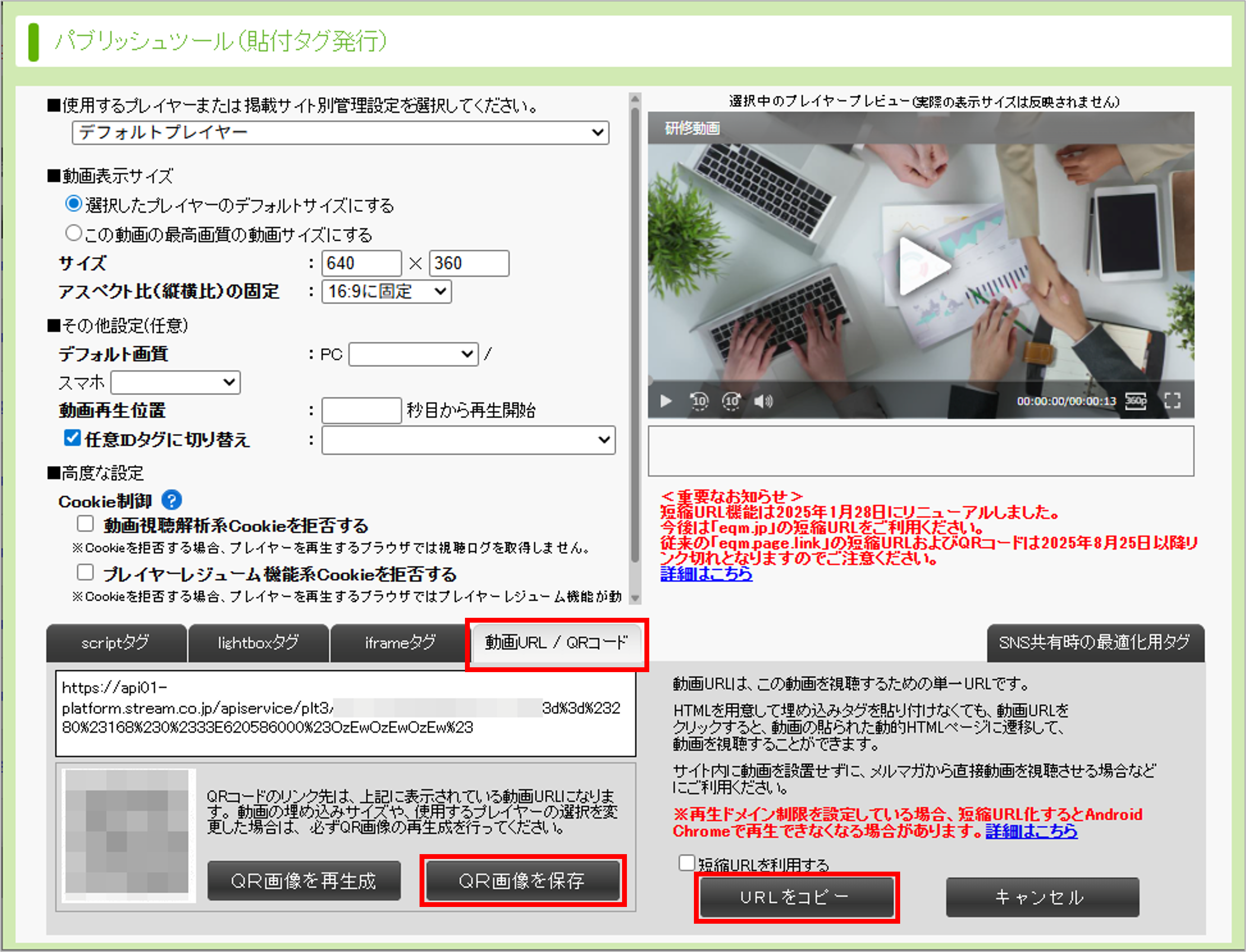
Task: Click the URLをコピー button
Action: click(x=796, y=897)
